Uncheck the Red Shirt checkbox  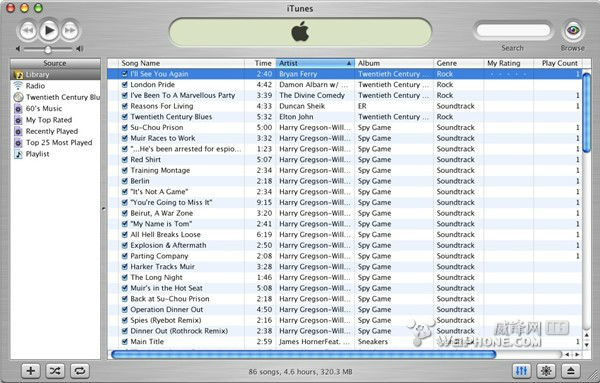click(x=124, y=160)
